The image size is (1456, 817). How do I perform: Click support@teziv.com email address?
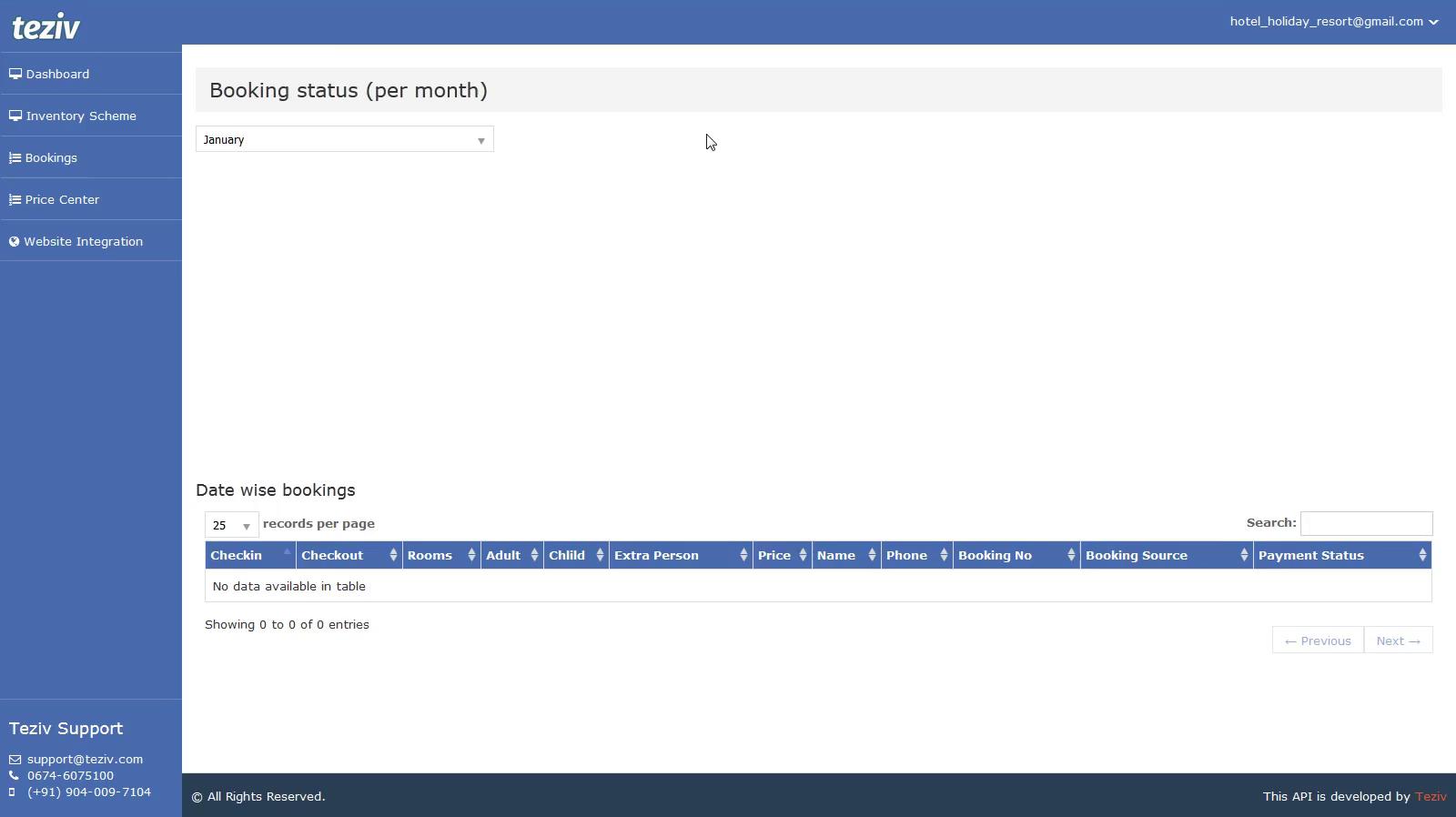85,759
